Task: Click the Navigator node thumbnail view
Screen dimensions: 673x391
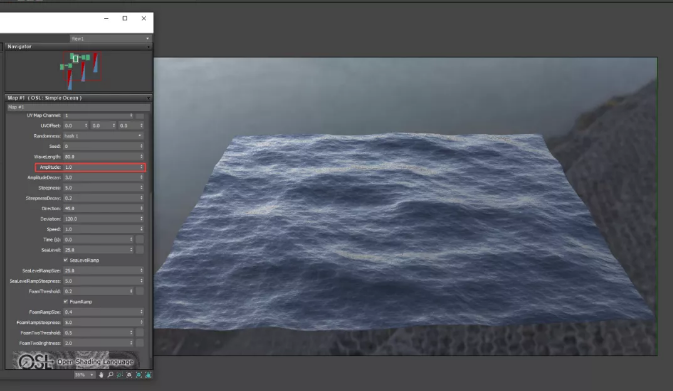Action: coord(78,71)
